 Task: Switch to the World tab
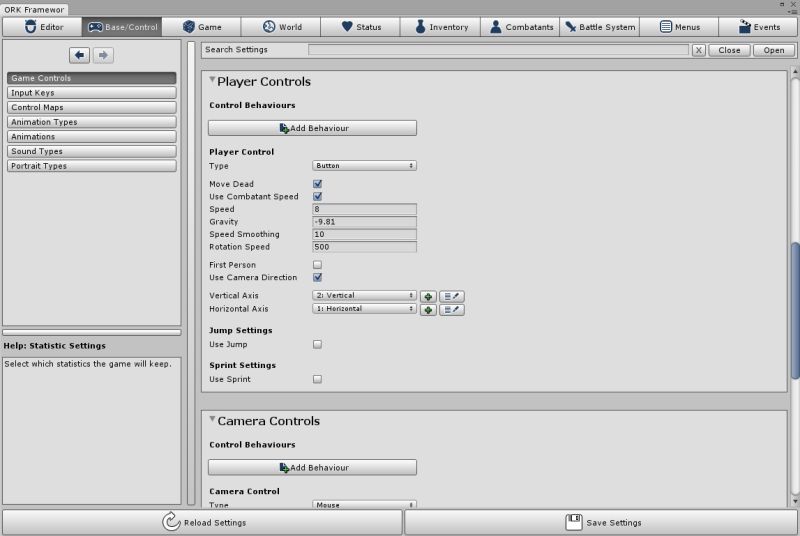click(281, 27)
